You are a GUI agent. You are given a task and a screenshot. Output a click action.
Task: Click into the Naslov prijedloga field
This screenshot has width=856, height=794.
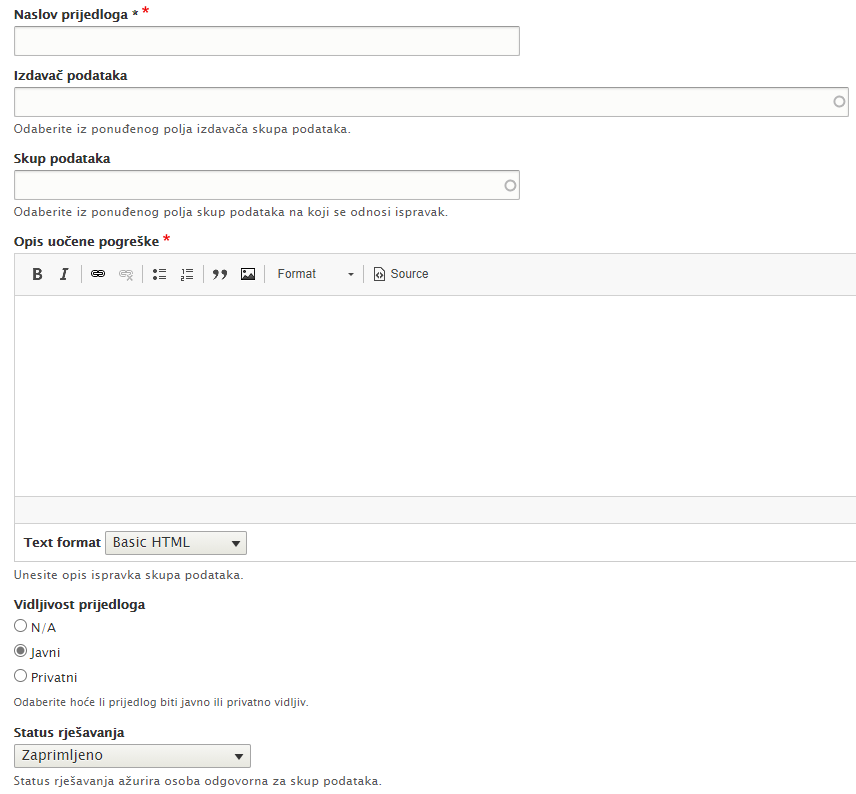266,41
